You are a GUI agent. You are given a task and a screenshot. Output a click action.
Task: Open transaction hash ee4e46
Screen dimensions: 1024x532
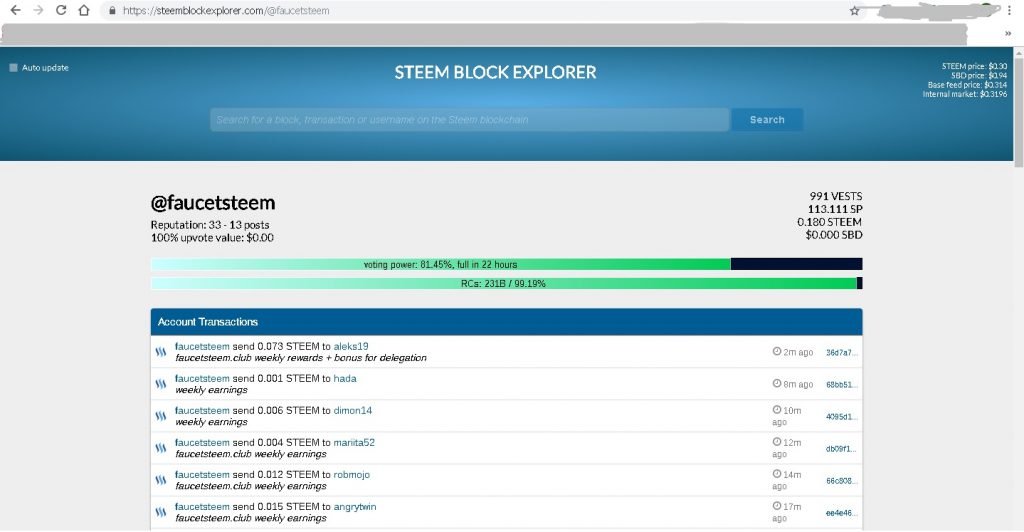click(x=841, y=512)
